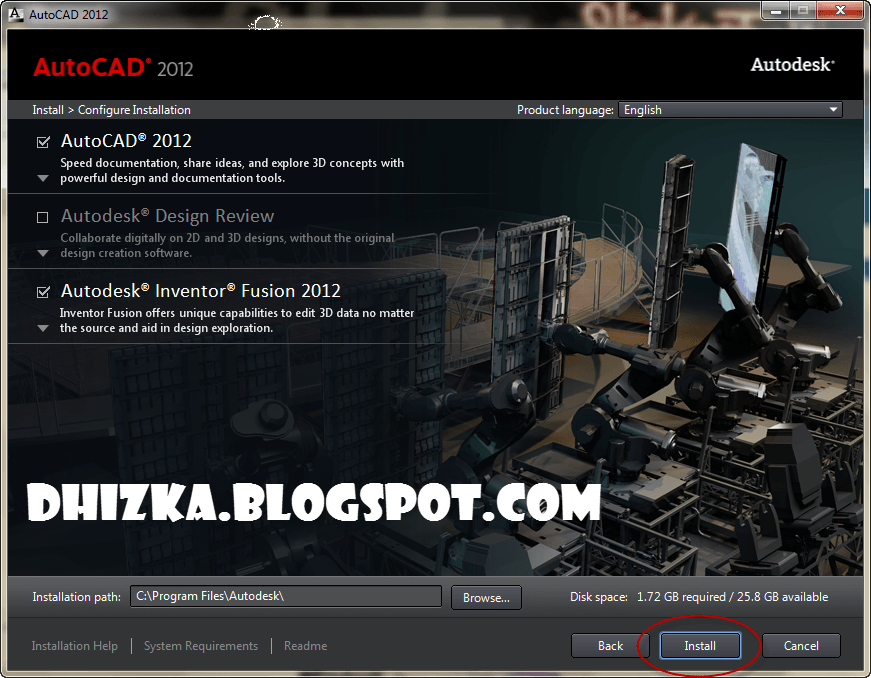Expand the AutoCAD 2012 details arrow

click(x=41, y=178)
